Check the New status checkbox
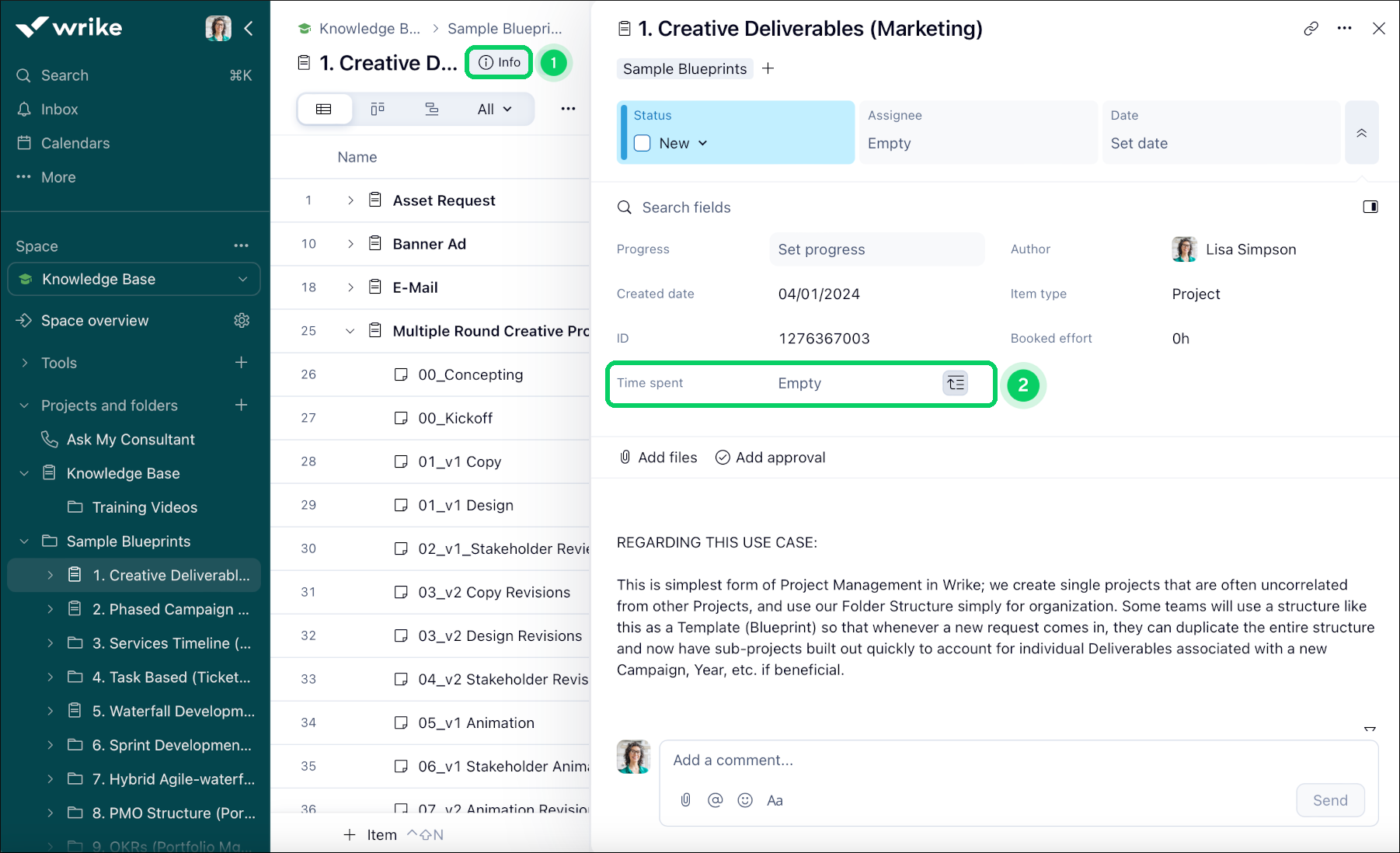This screenshot has height=853, width=1400. (x=643, y=143)
